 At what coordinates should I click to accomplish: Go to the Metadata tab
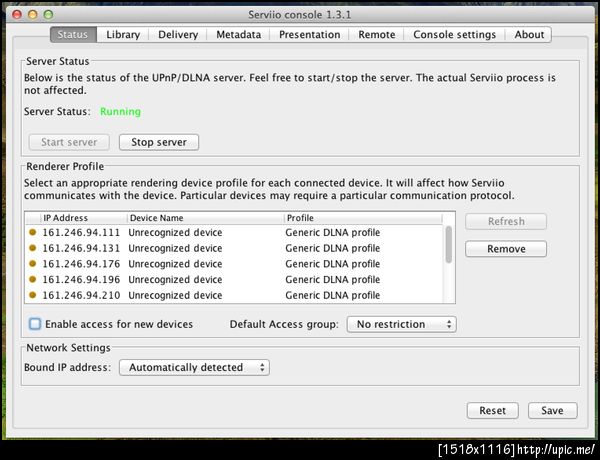[238, 34]
